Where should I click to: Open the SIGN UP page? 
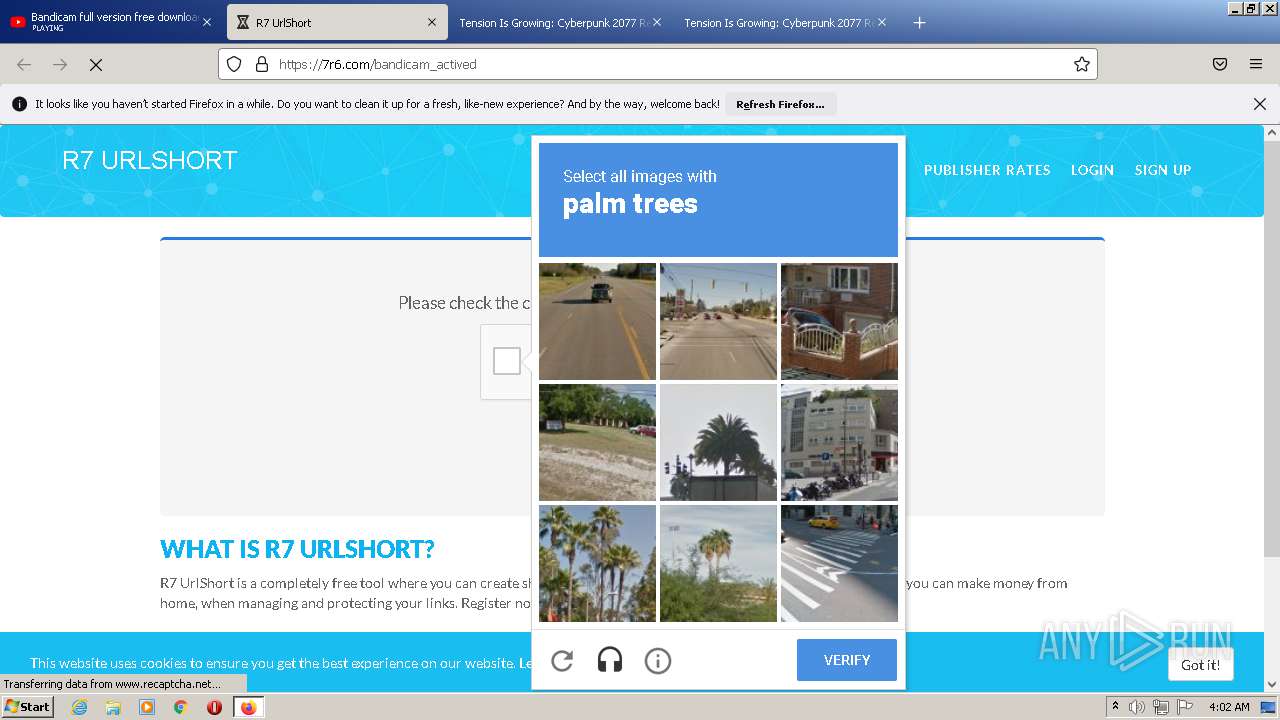click(1163, 170)
